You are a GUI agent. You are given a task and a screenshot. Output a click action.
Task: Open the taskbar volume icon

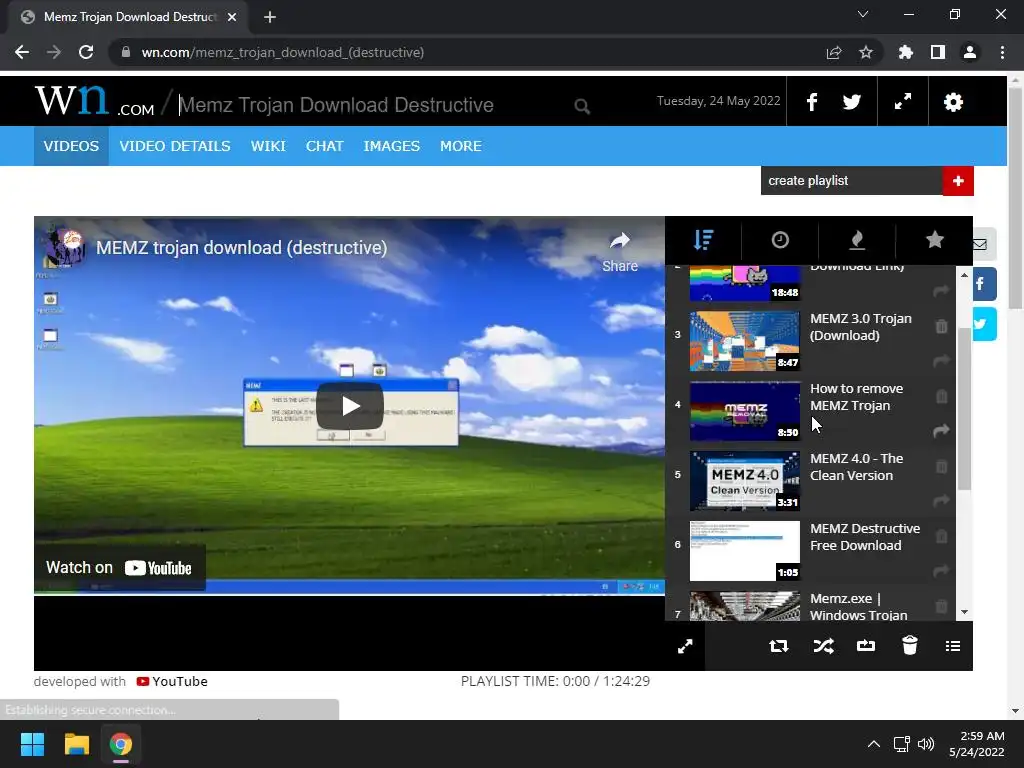pos(925,744)
